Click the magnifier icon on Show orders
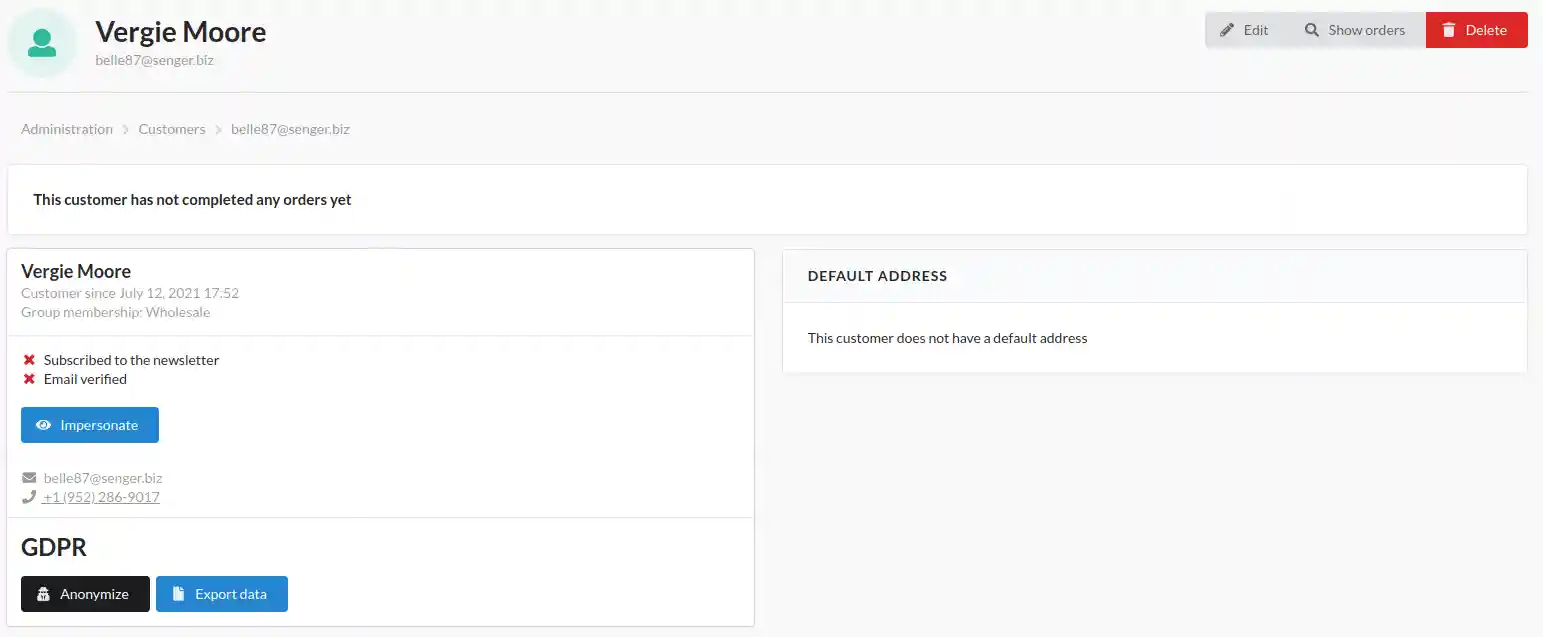This screenshot has height=637, width=1543. point(1312,30)
